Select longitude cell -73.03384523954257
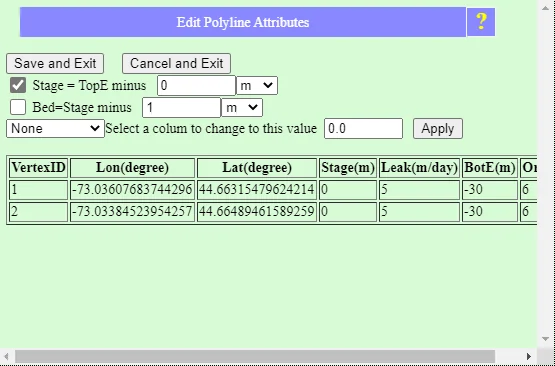Viewport: 555px width, 366px height. 132,212
